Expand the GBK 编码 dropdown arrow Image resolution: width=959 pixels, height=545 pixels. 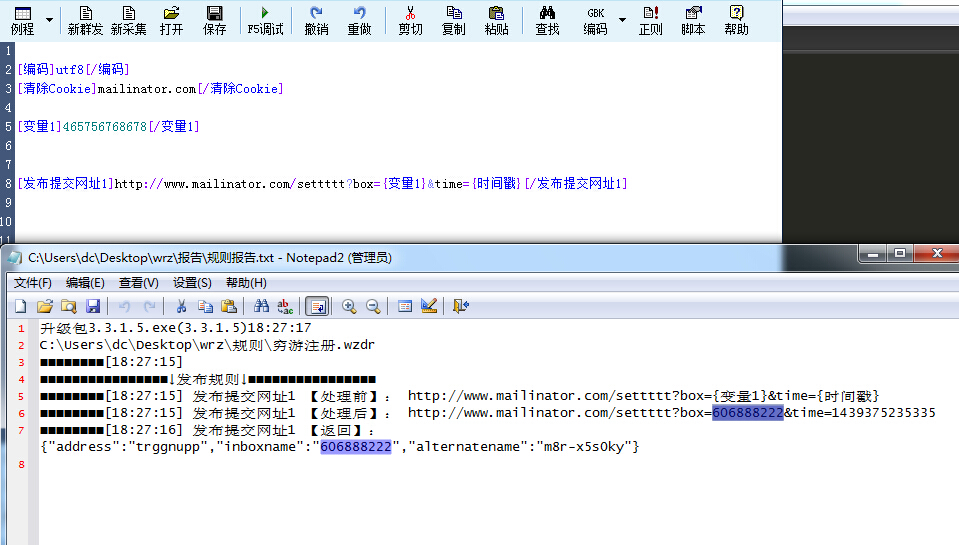(622, 20)
